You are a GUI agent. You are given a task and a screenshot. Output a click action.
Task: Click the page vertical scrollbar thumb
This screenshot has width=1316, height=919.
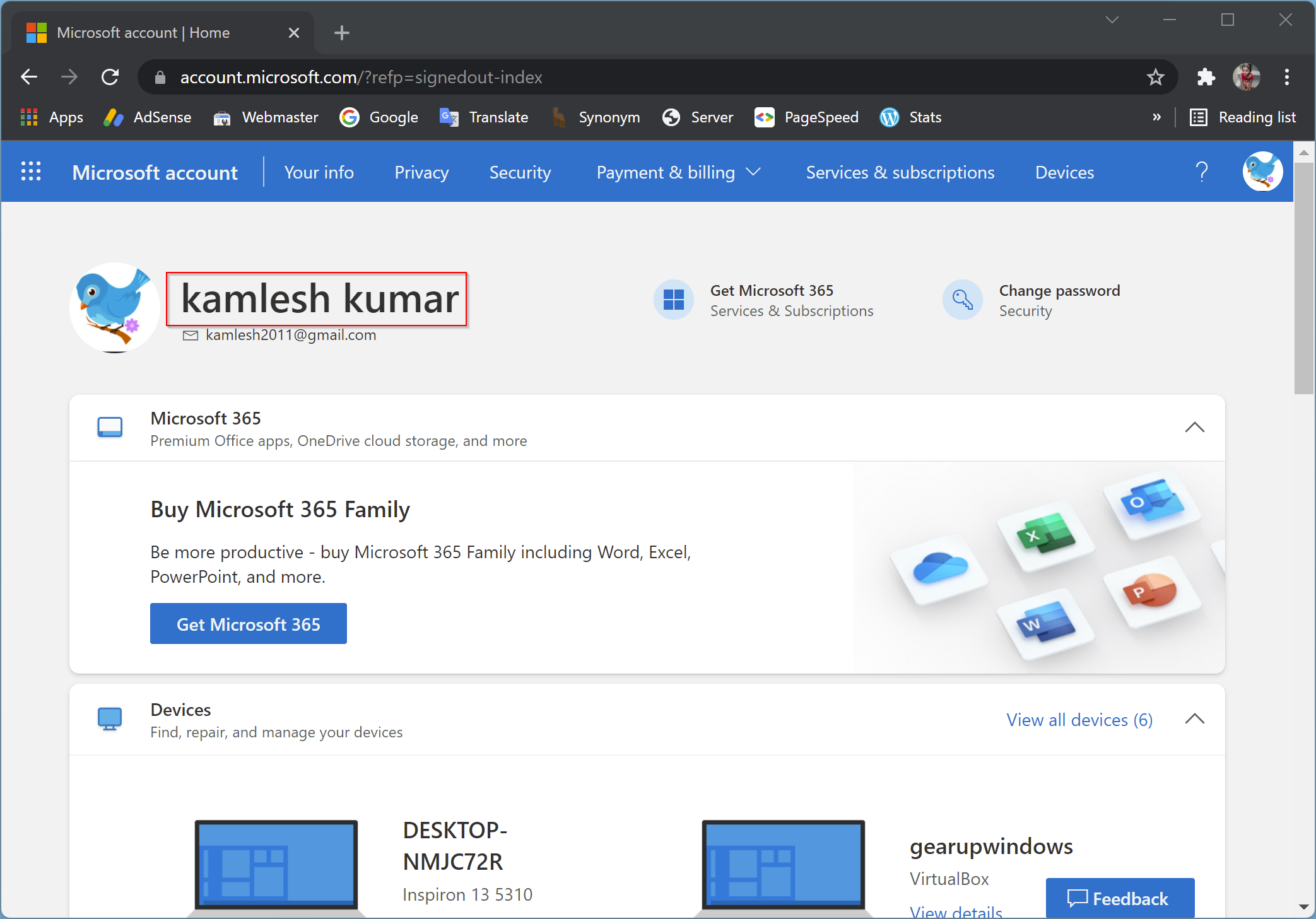(1303, 278)
